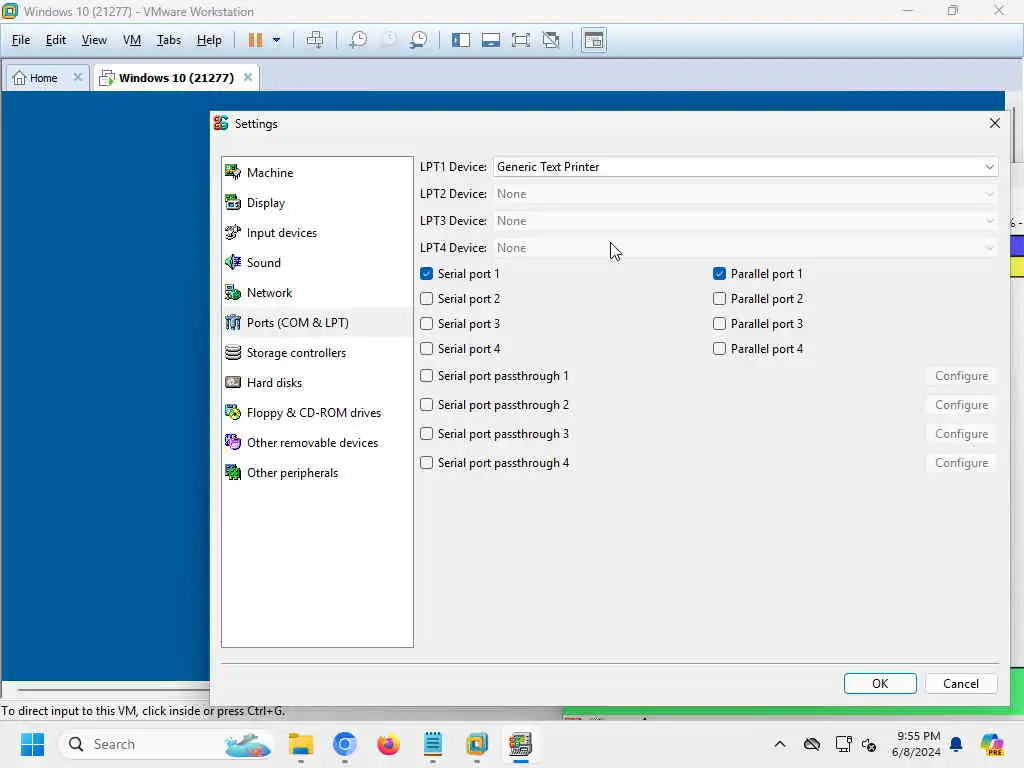The height and width of the screenshot is (768, 1024).
Task: Click Configure for serial passthrough 4
Action: tap(961, 462)
